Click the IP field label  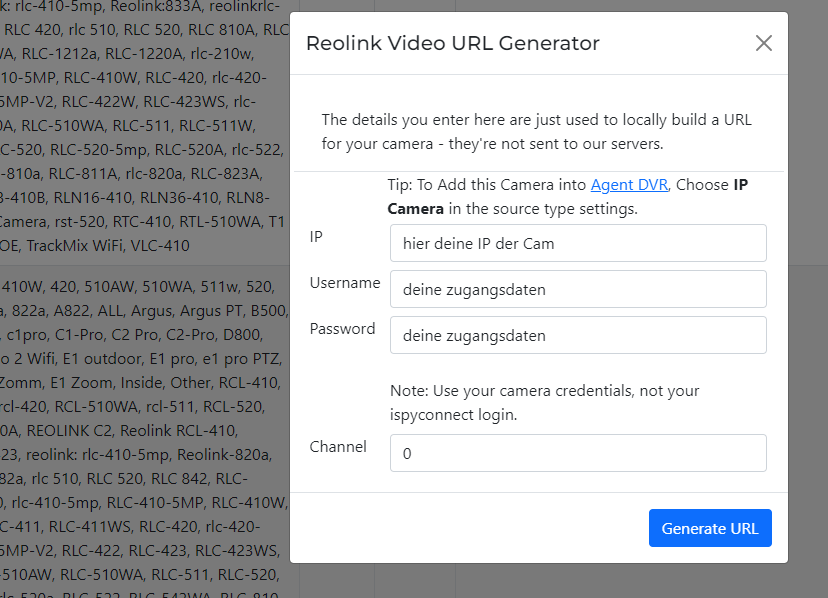[316, 237]
